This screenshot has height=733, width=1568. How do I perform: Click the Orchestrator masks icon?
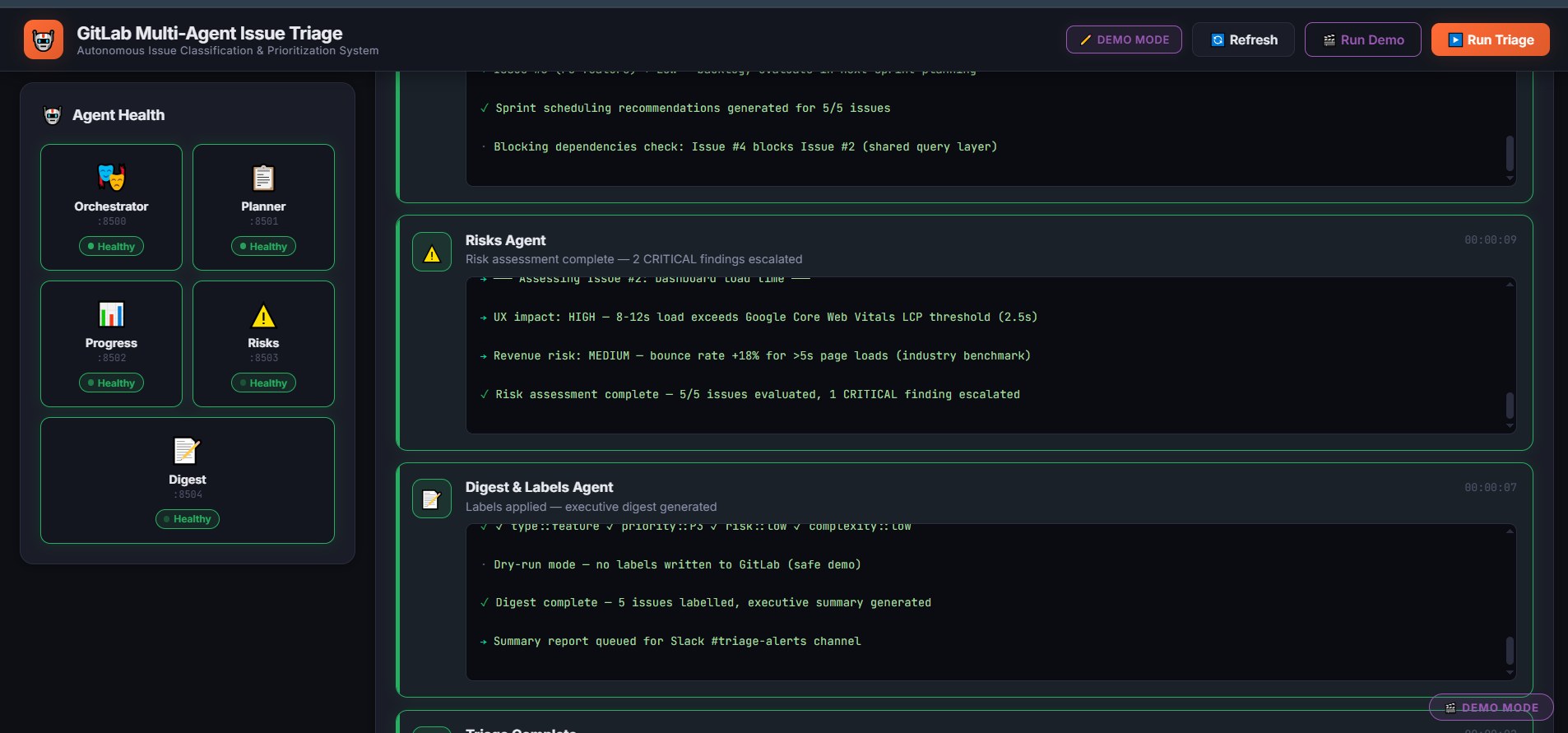[x=111, y=177]
